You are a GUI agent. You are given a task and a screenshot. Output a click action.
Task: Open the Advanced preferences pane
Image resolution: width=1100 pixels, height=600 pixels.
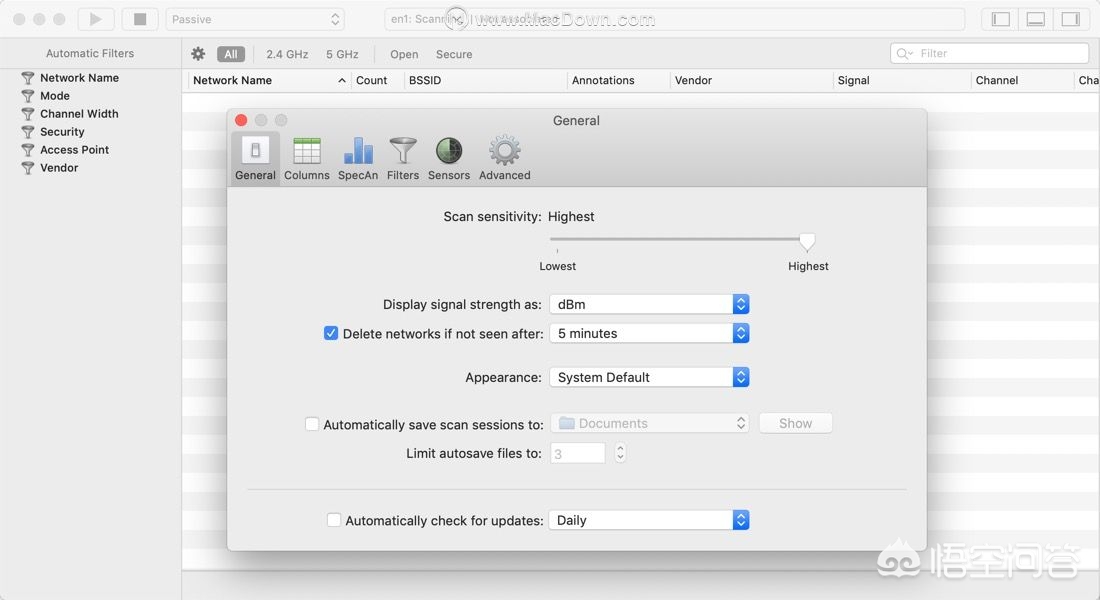pyautogui.click(x=504, y=159)
